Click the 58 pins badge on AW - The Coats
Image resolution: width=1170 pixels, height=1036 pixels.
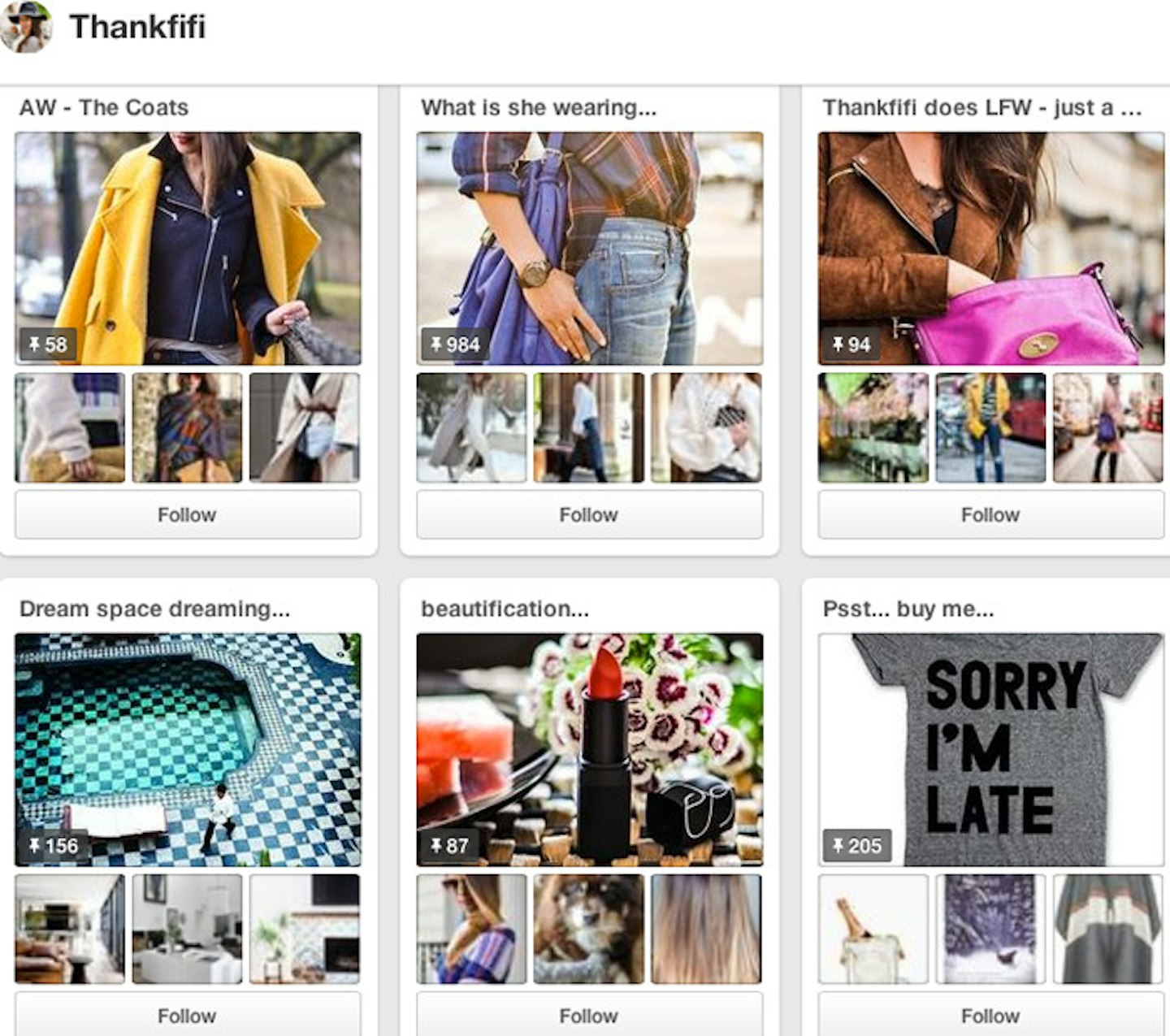pos(48,345)
